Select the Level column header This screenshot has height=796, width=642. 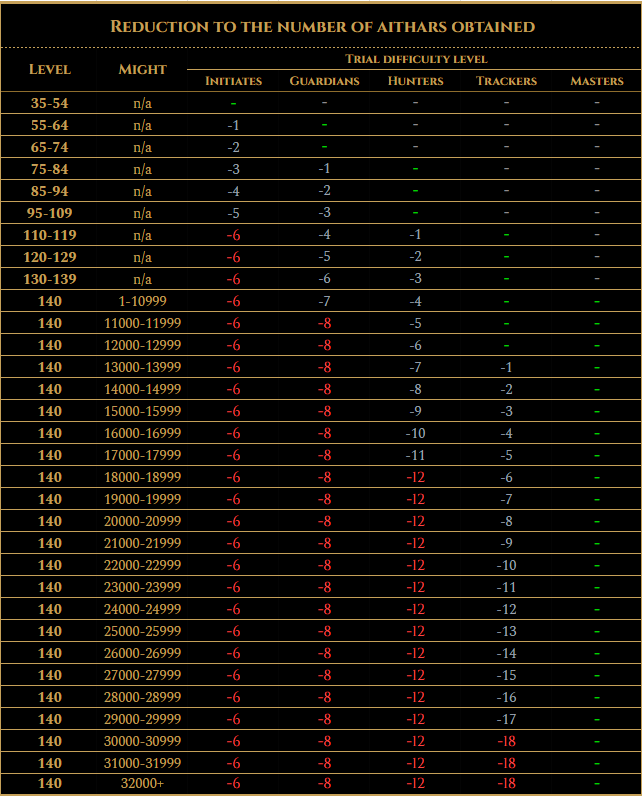click(50, 69)
